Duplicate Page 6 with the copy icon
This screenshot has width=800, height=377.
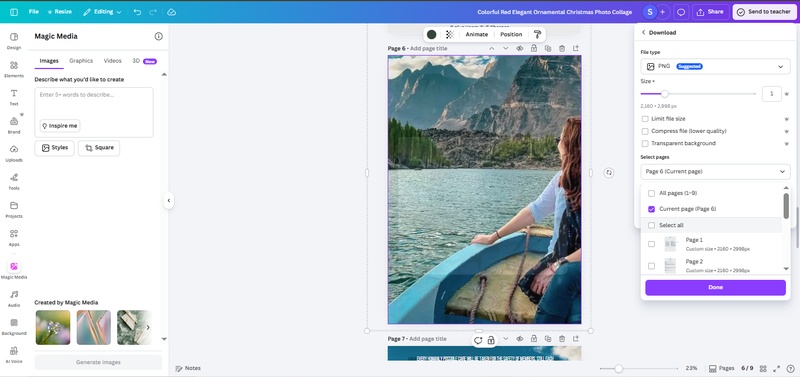547,48
